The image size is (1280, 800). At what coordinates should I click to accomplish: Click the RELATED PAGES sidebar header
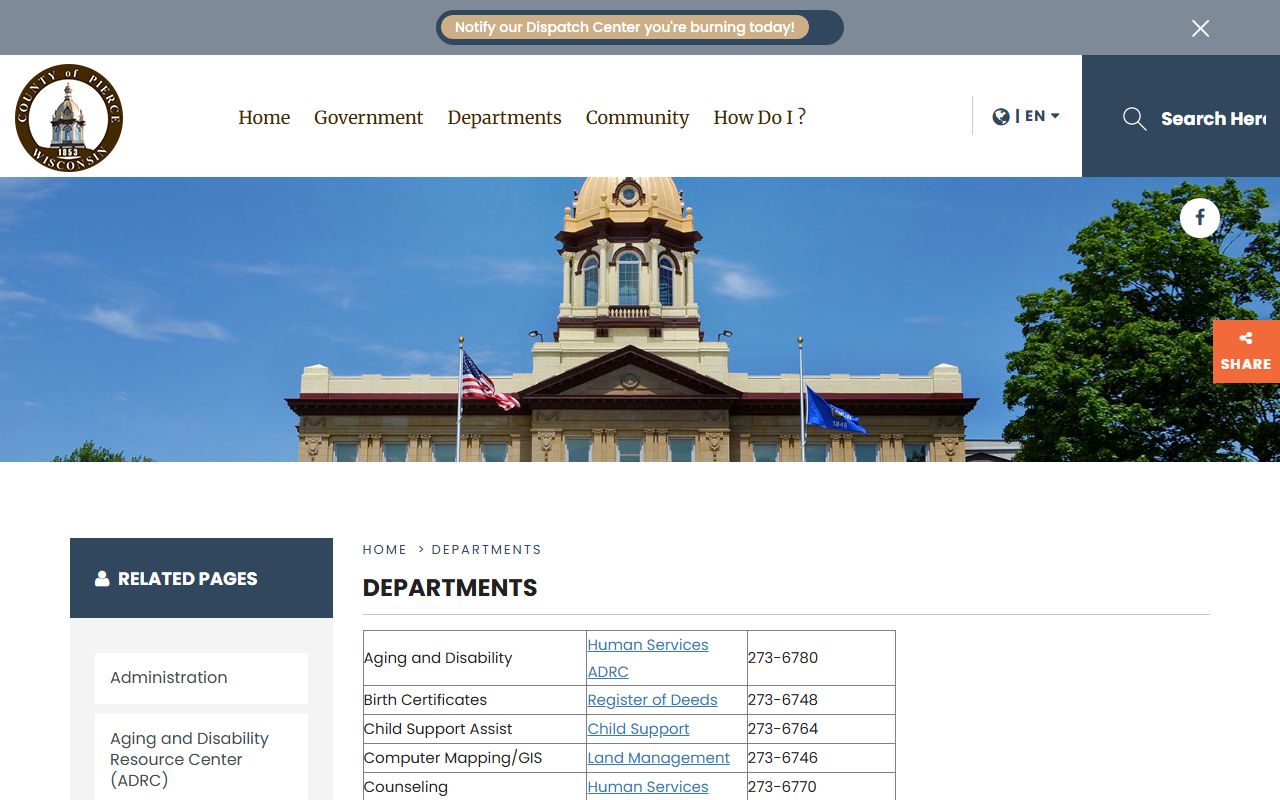click(201, 578)
